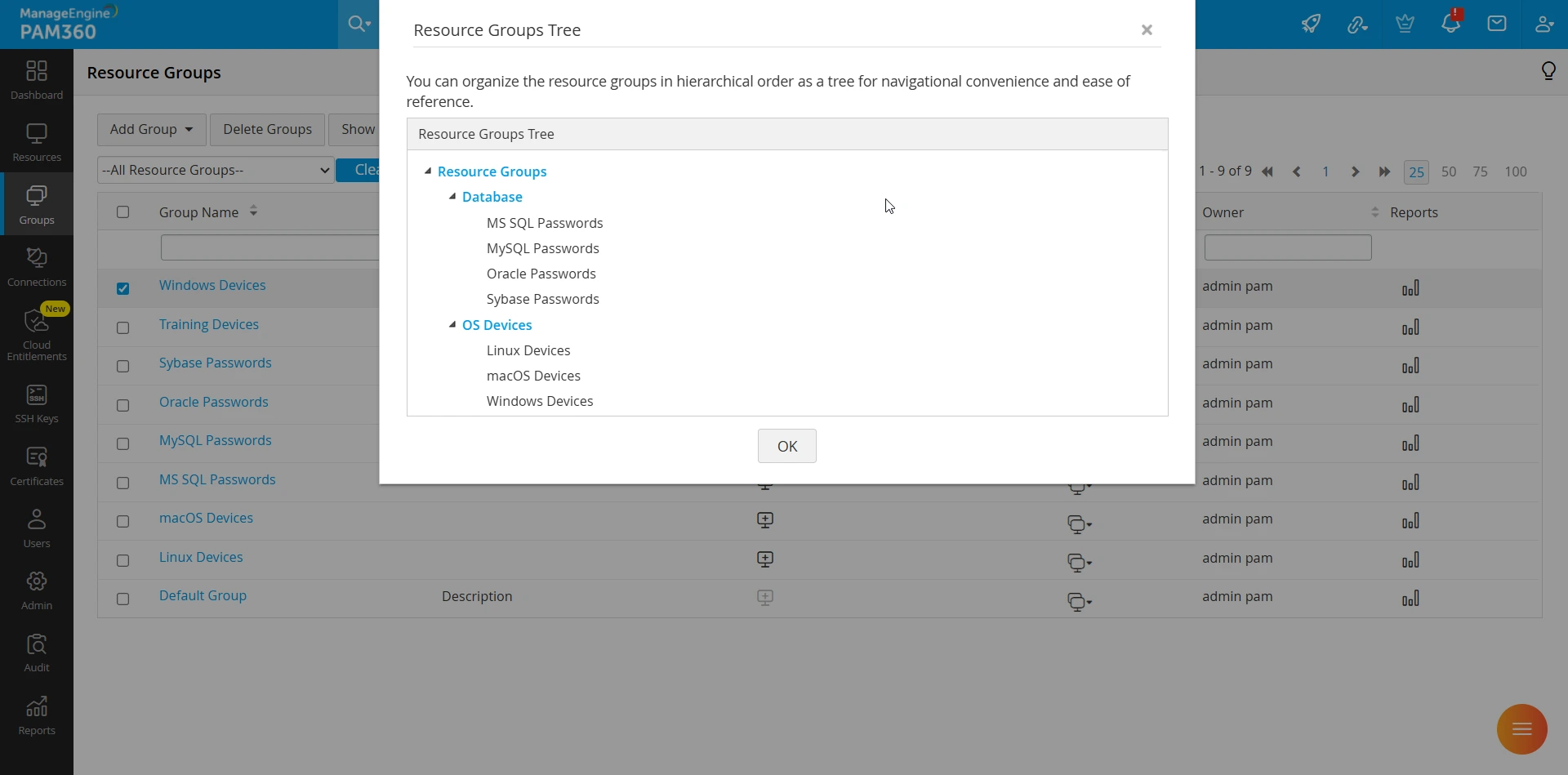Click the notifications bell icon
Screen dimensions: 1568x775
coord(1450,24)
